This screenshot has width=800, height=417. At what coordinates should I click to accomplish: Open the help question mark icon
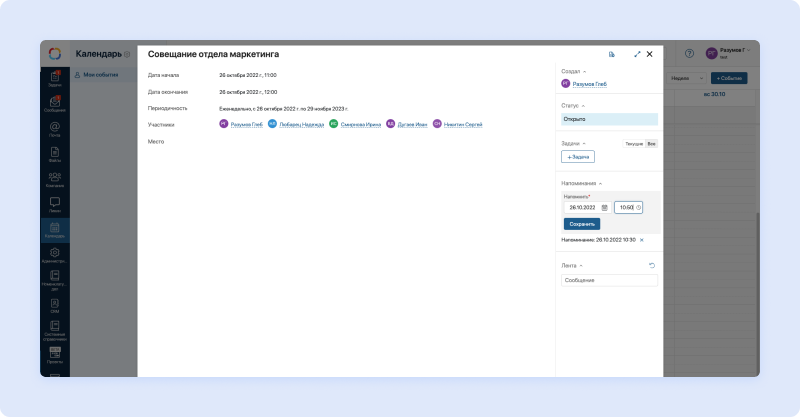[689, 53]
